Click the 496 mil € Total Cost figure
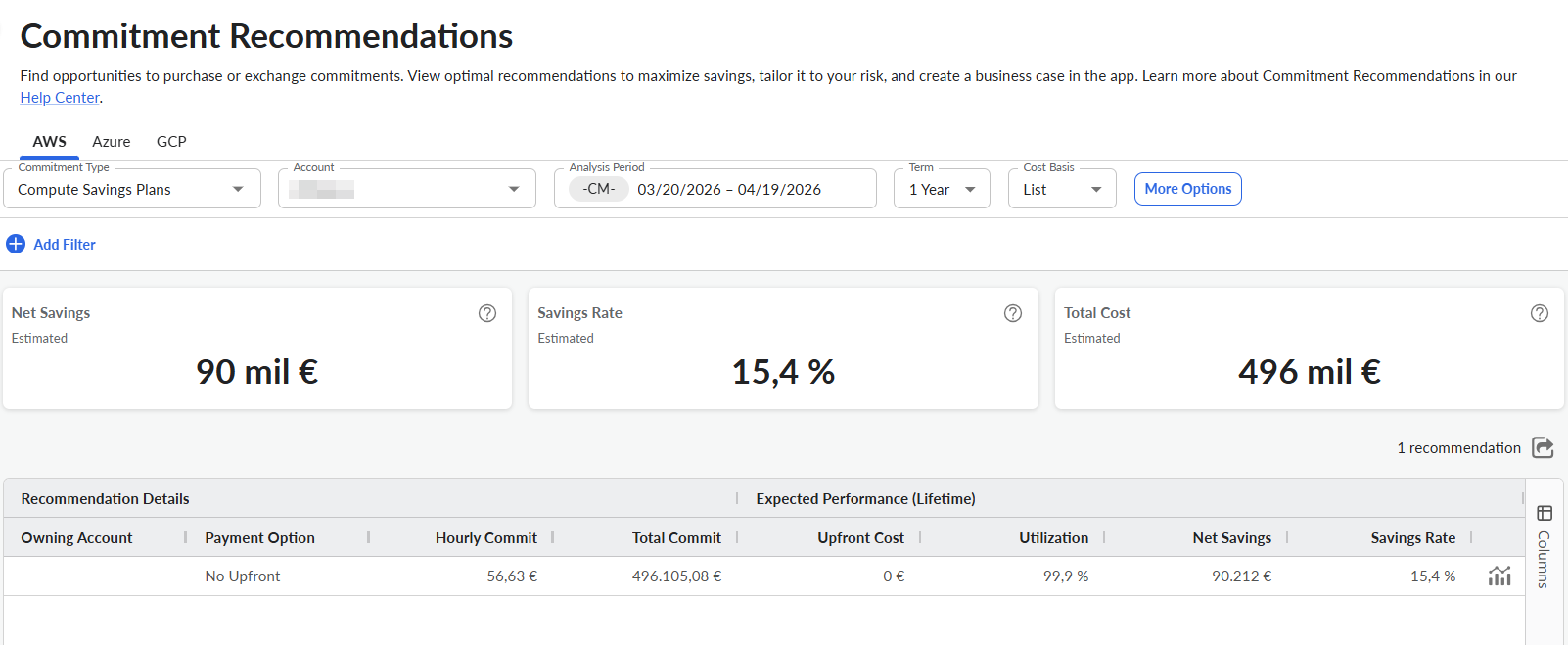Image resolution: width=1568 pixels, height=645 pixels. [1310, 372]
